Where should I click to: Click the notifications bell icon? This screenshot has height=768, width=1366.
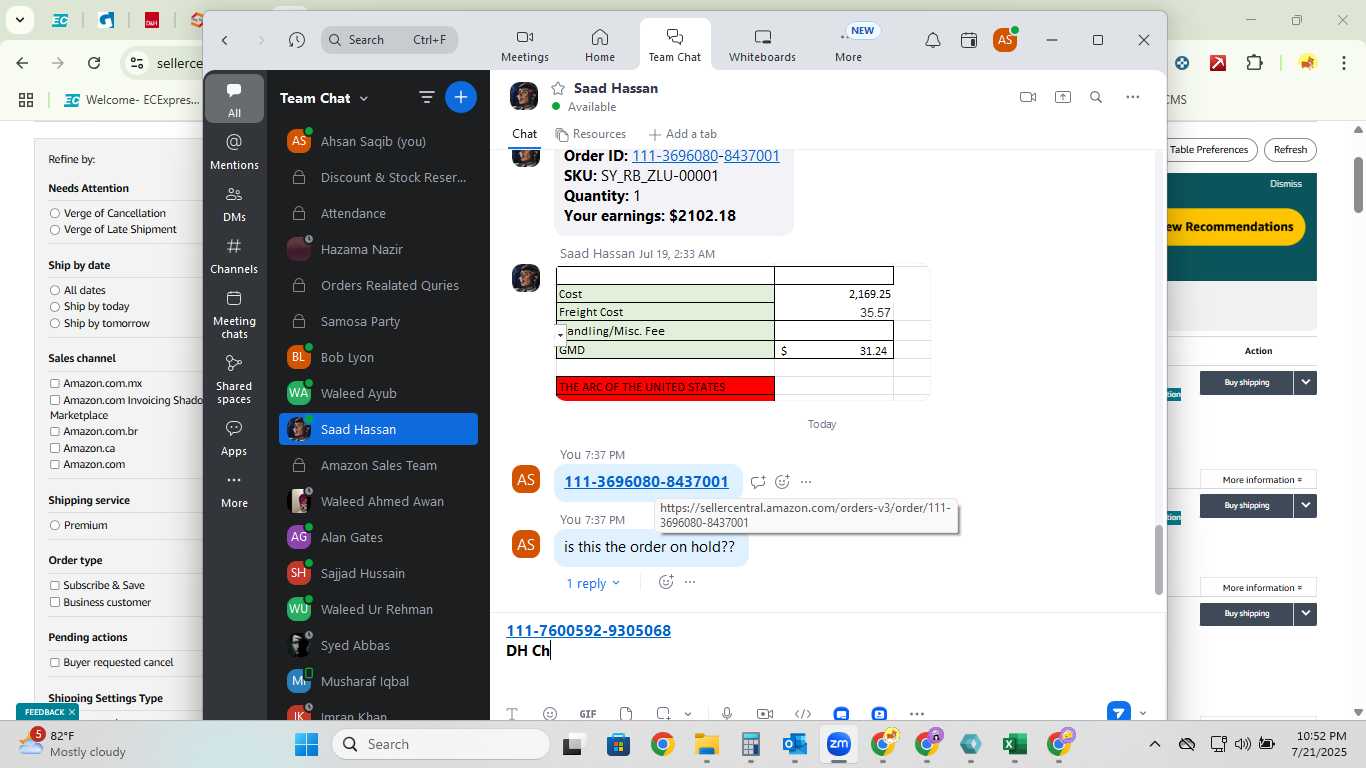point(932,40)
